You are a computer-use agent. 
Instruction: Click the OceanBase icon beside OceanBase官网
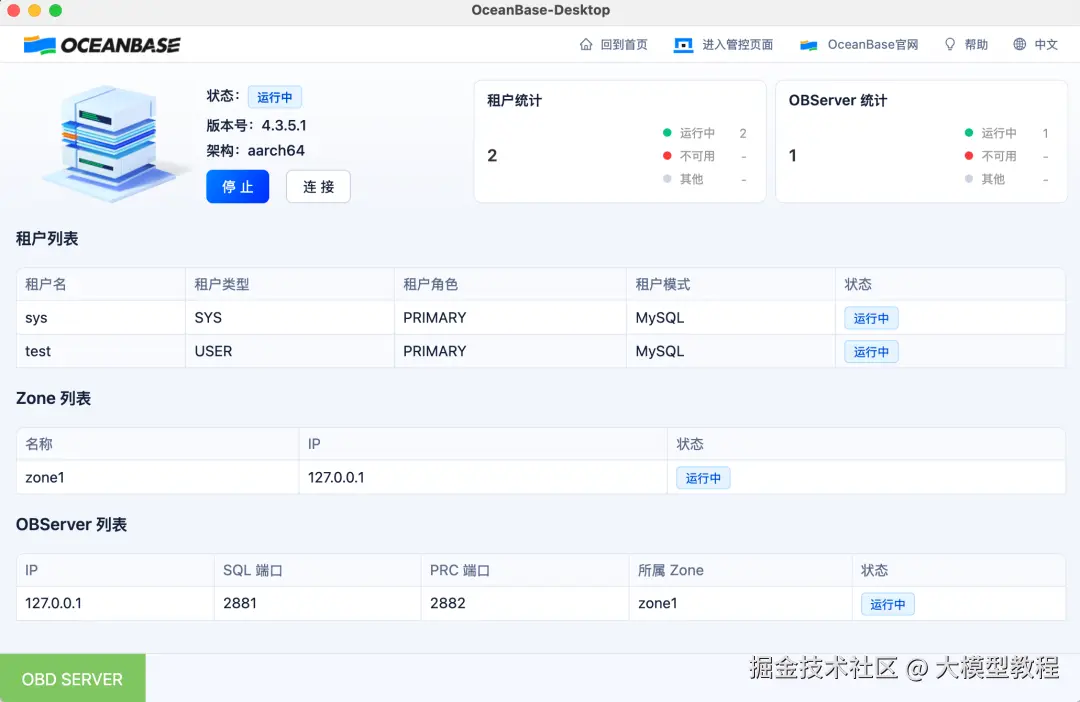tap(805, 44)
